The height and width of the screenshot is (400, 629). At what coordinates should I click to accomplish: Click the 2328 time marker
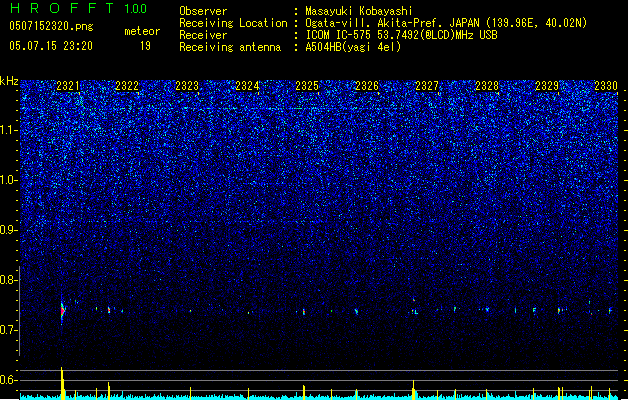(x=487, y=86)
